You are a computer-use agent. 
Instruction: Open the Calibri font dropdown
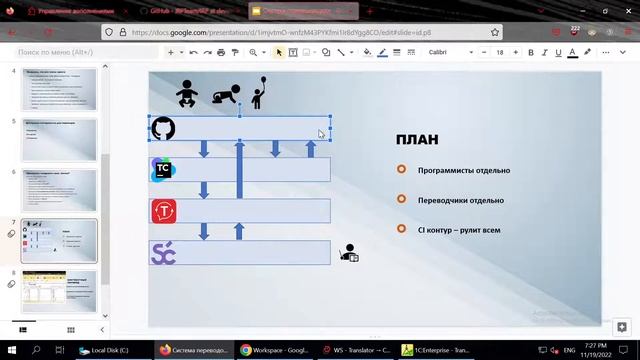coord(451,52)
